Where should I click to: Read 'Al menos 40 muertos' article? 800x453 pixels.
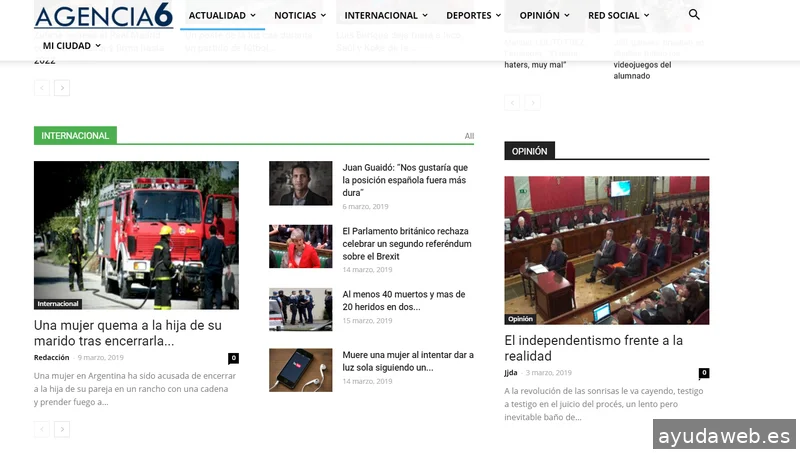pyautogui.click(x=404, y=300)
